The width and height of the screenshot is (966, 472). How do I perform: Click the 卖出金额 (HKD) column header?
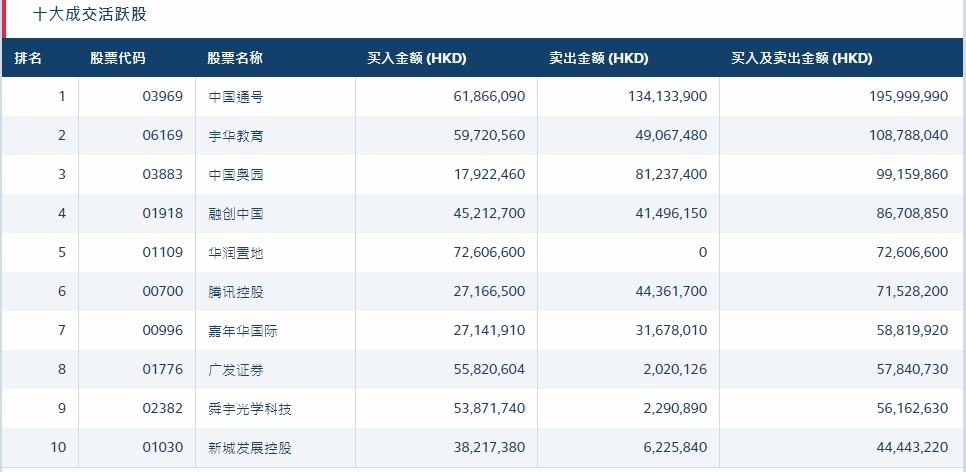(x=599, y=59)
